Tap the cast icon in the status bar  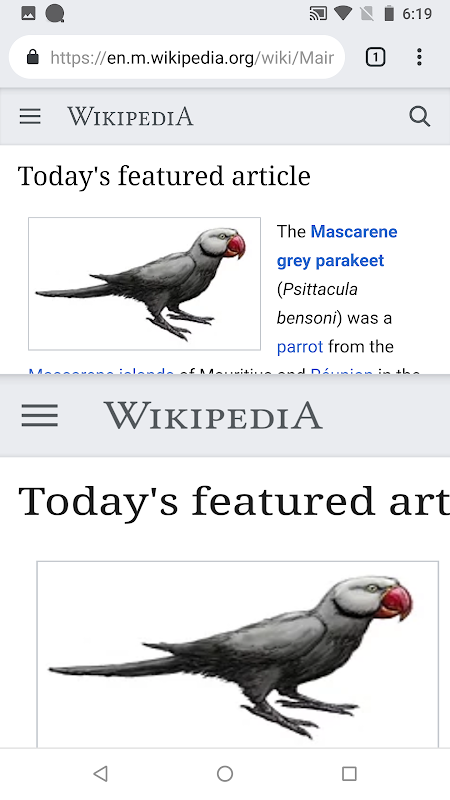pyautogui.click(x=318, y=14)
